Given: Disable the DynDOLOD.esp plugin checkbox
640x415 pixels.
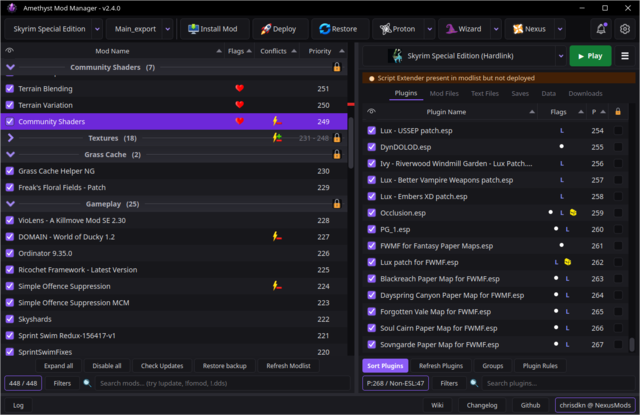Looking at the screenshot, I should [371, 147].
